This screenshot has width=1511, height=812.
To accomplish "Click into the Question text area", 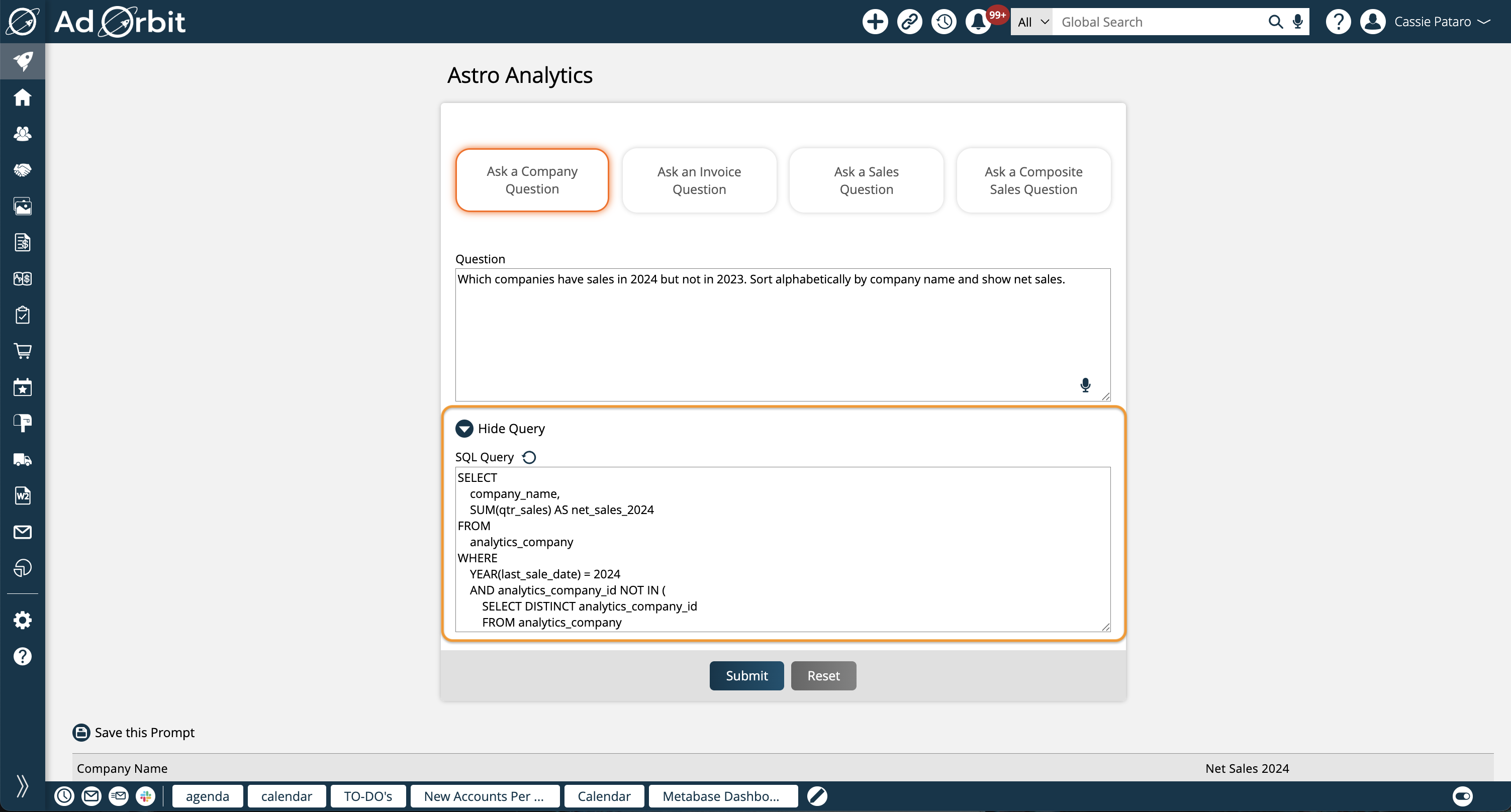I will click(783, 335).
